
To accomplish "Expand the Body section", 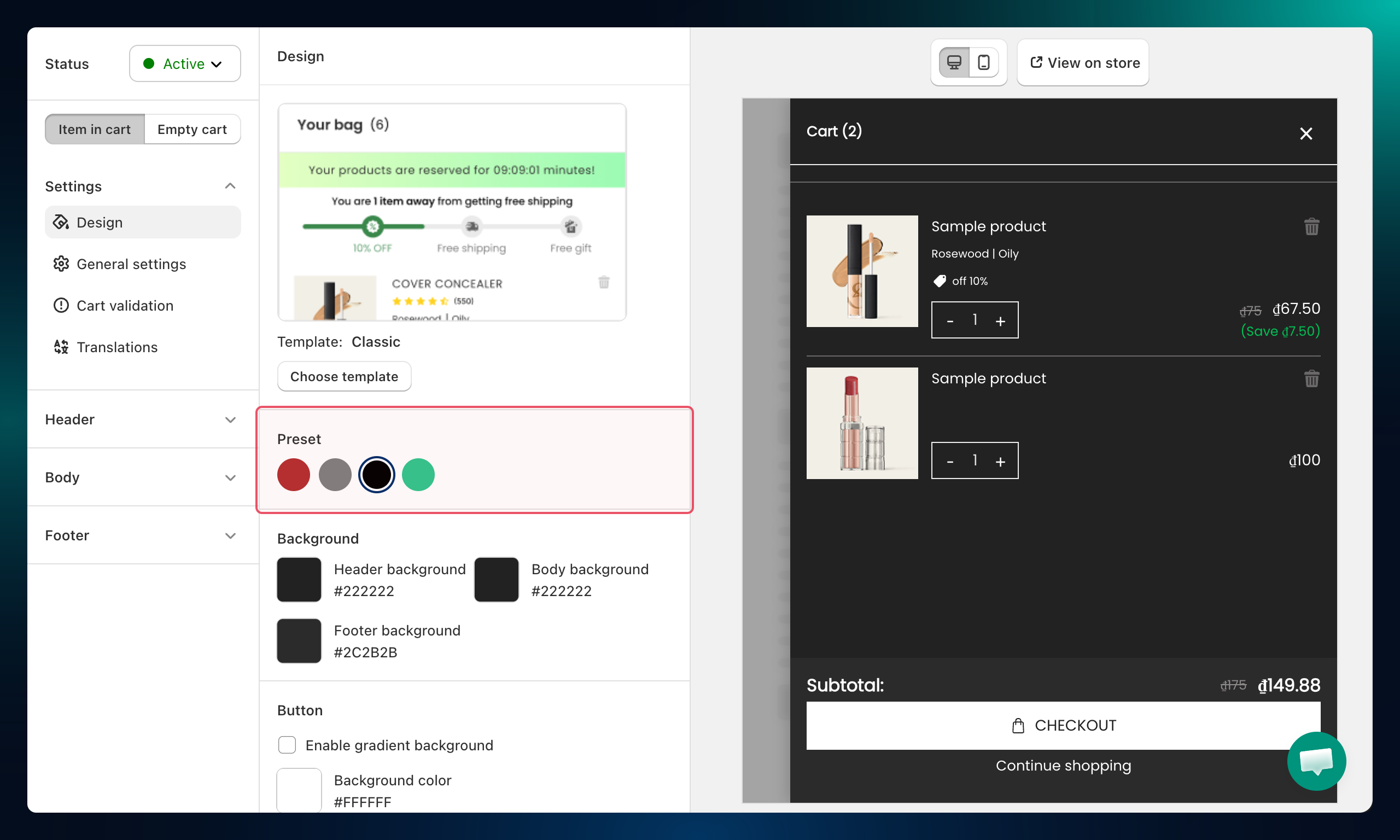I will tap(143, 477).
